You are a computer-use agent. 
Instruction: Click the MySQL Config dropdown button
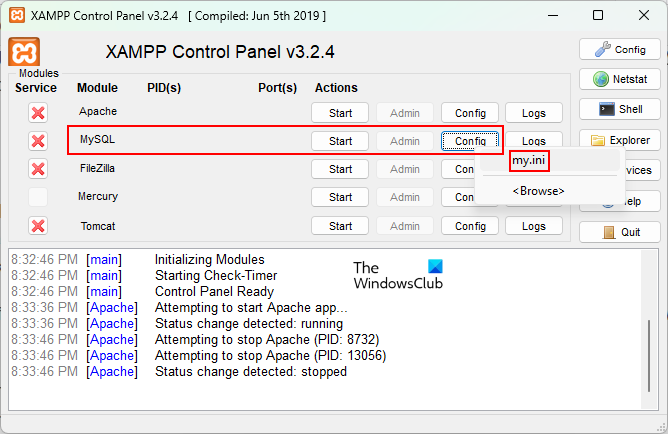tap(470, 141)
